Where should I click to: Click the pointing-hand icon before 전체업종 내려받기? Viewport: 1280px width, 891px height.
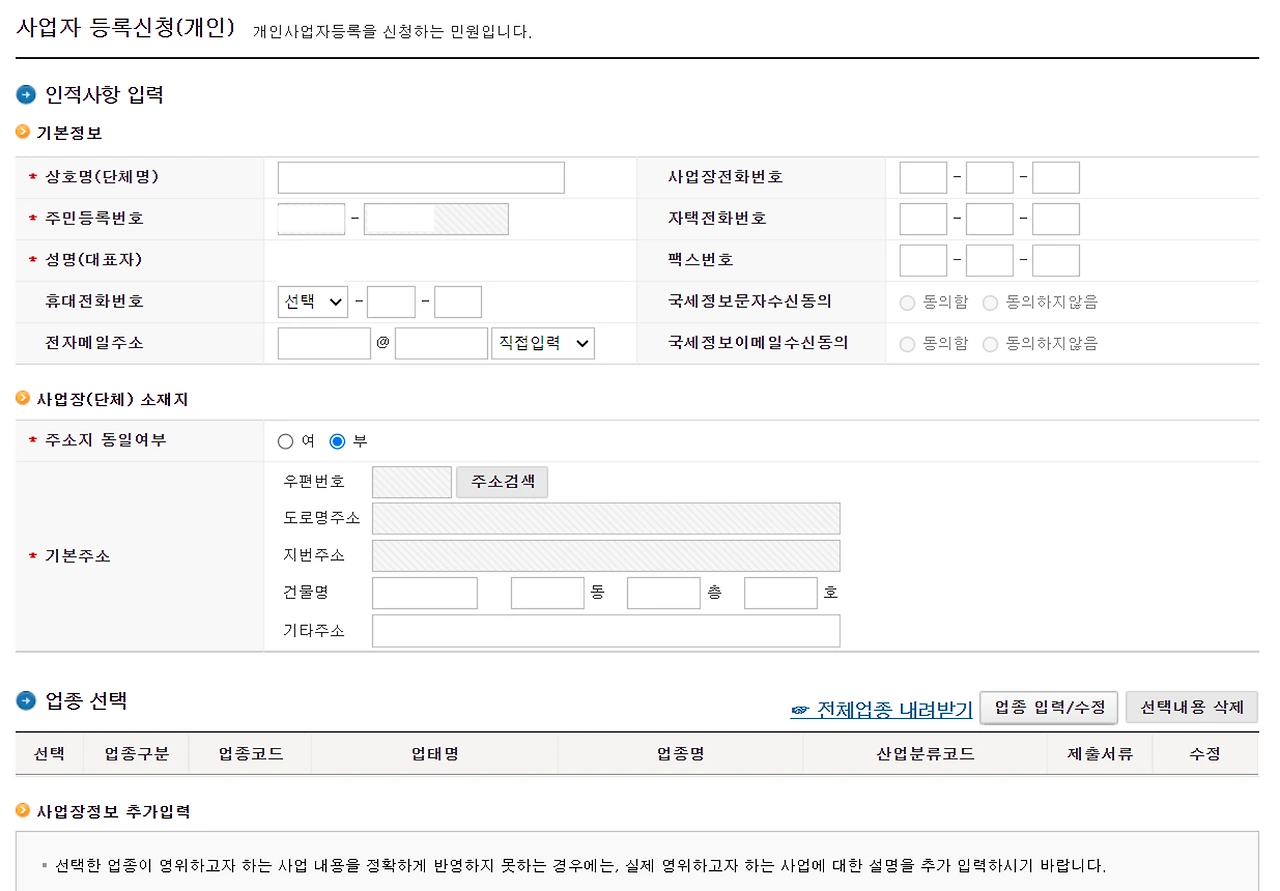(800, 708)
